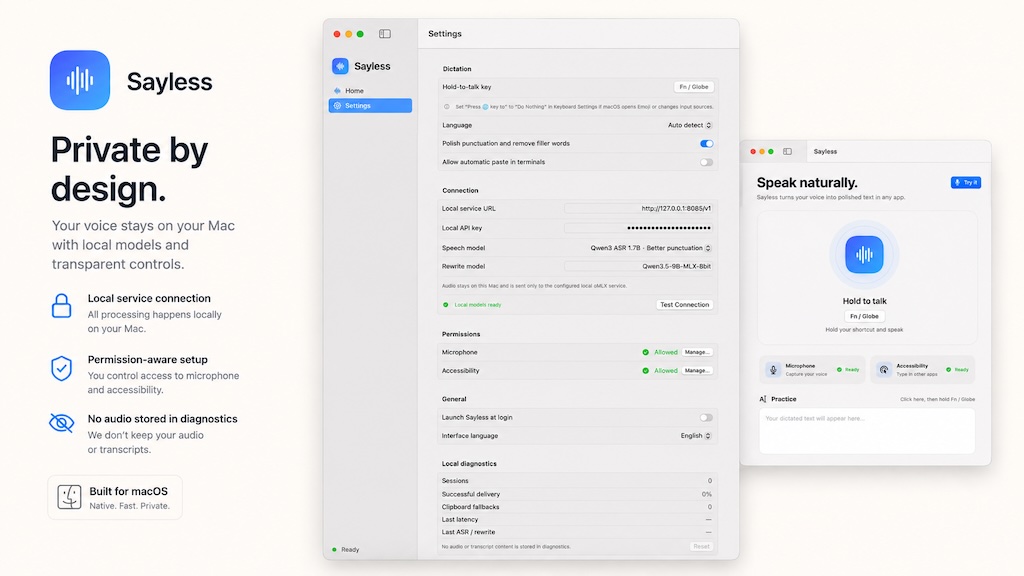
Task: Click the Practice dictated text box
Action: (x=867, y=431)
